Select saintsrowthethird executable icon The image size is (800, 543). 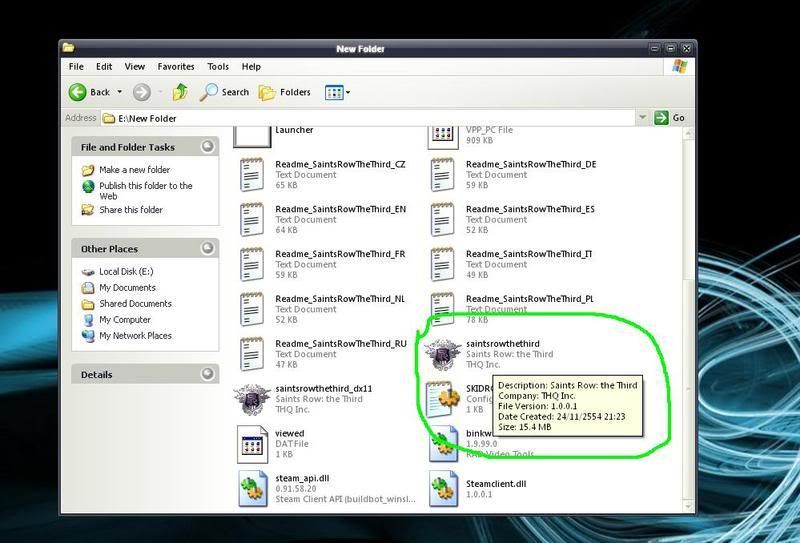coord(443,354)
